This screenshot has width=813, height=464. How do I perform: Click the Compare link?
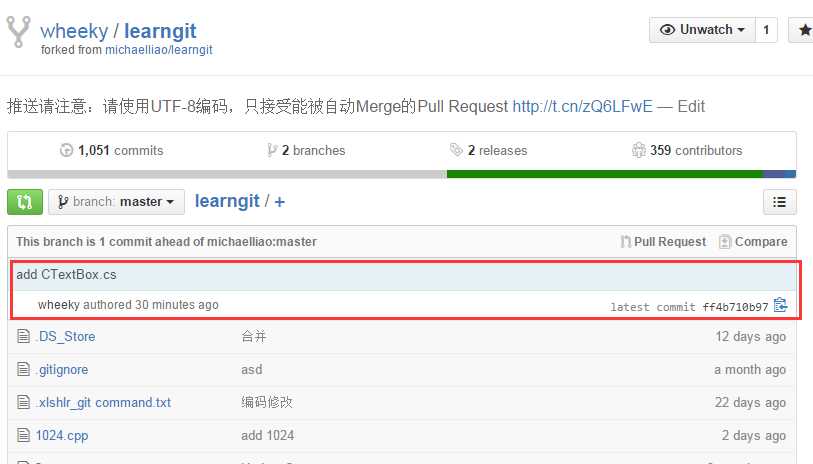click(x=753, y=242)
